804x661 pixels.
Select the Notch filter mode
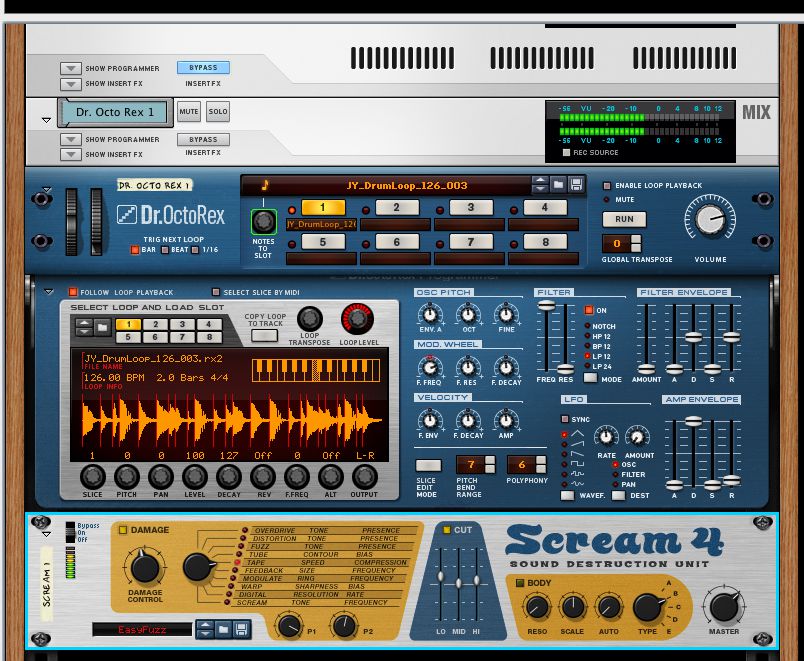point(587,326)
